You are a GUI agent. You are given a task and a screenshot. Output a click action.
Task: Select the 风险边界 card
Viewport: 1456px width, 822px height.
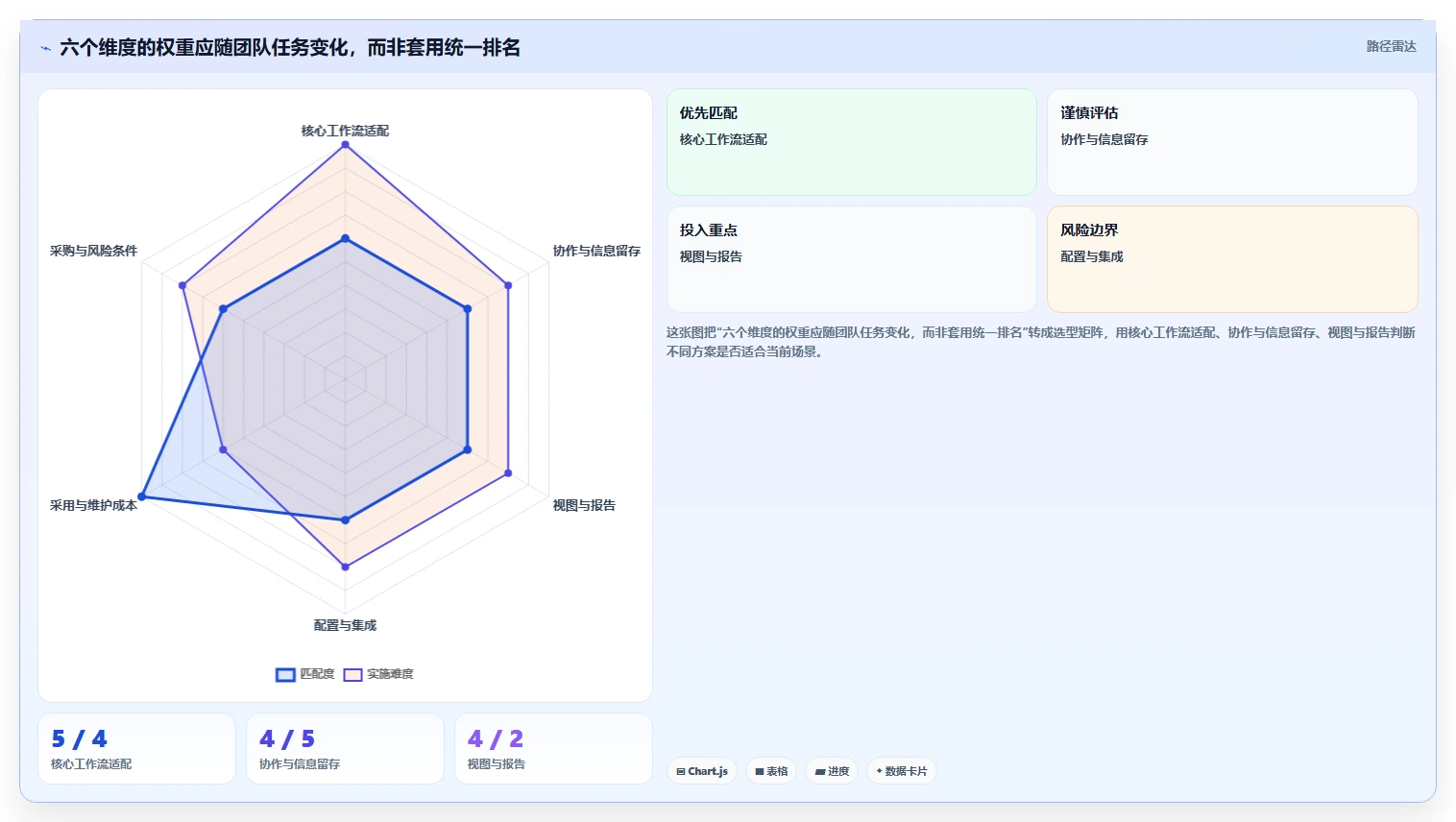click(1232, 259)
